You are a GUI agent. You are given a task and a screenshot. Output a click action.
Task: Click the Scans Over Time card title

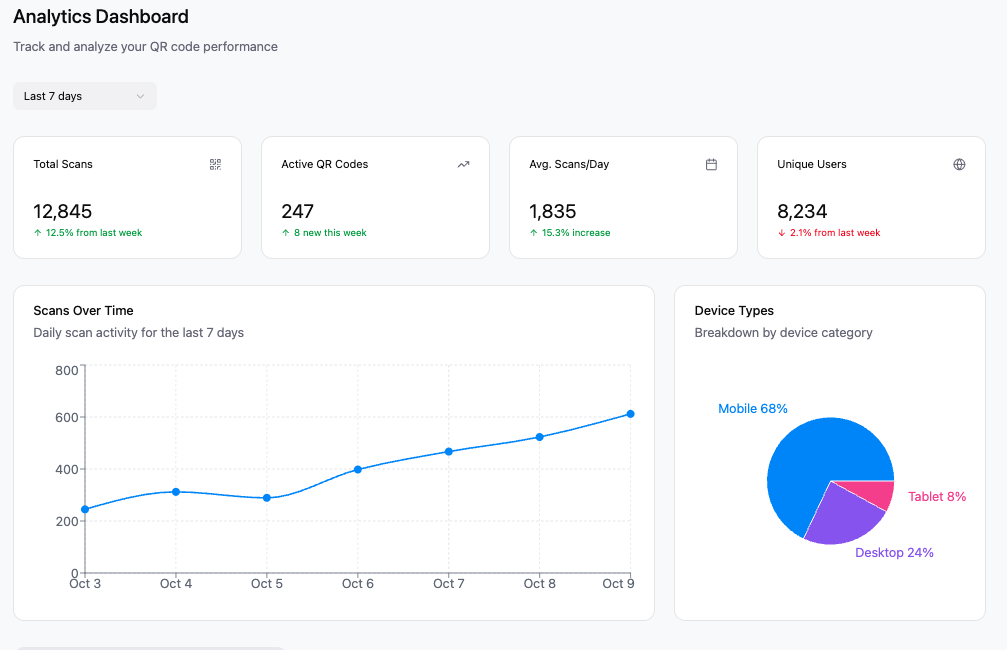[x=84, y=310]
